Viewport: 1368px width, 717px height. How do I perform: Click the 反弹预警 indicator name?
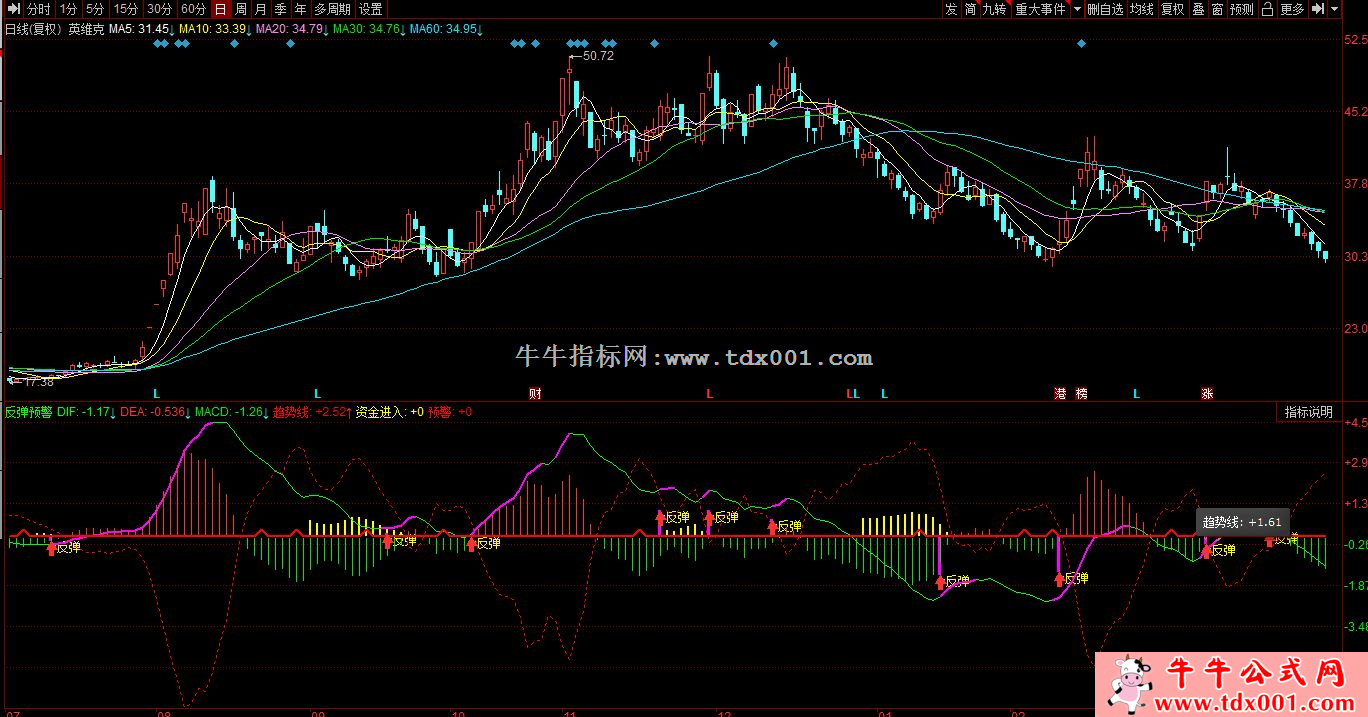[28, 412]
